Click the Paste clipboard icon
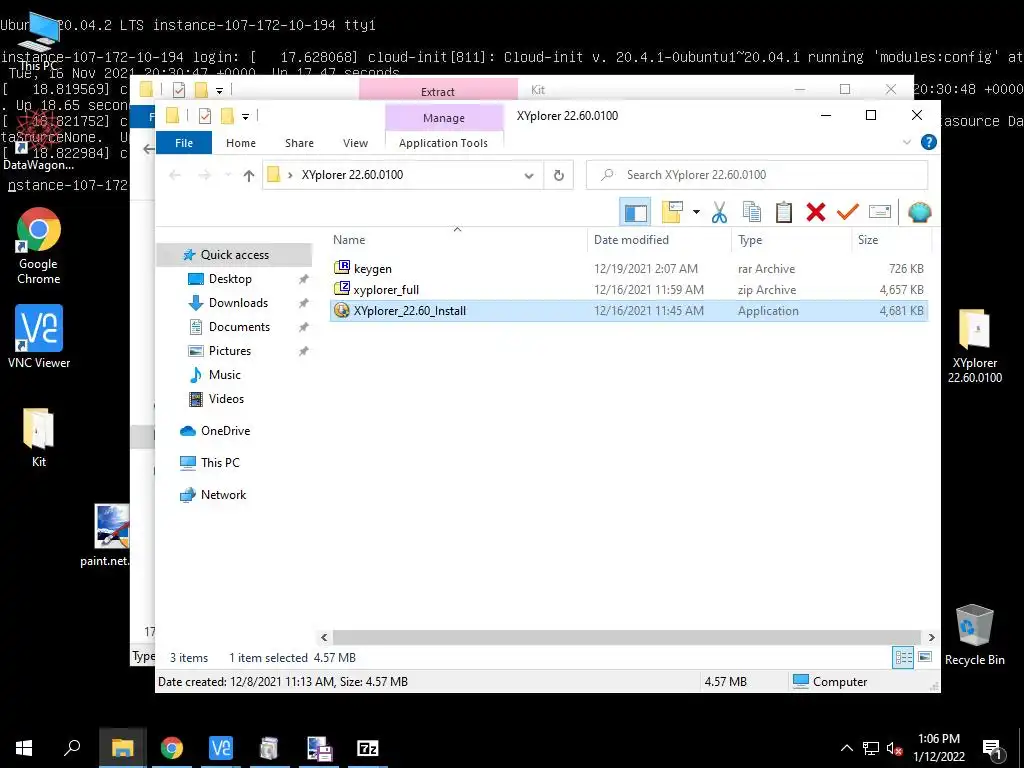 [x=784, y=212]
